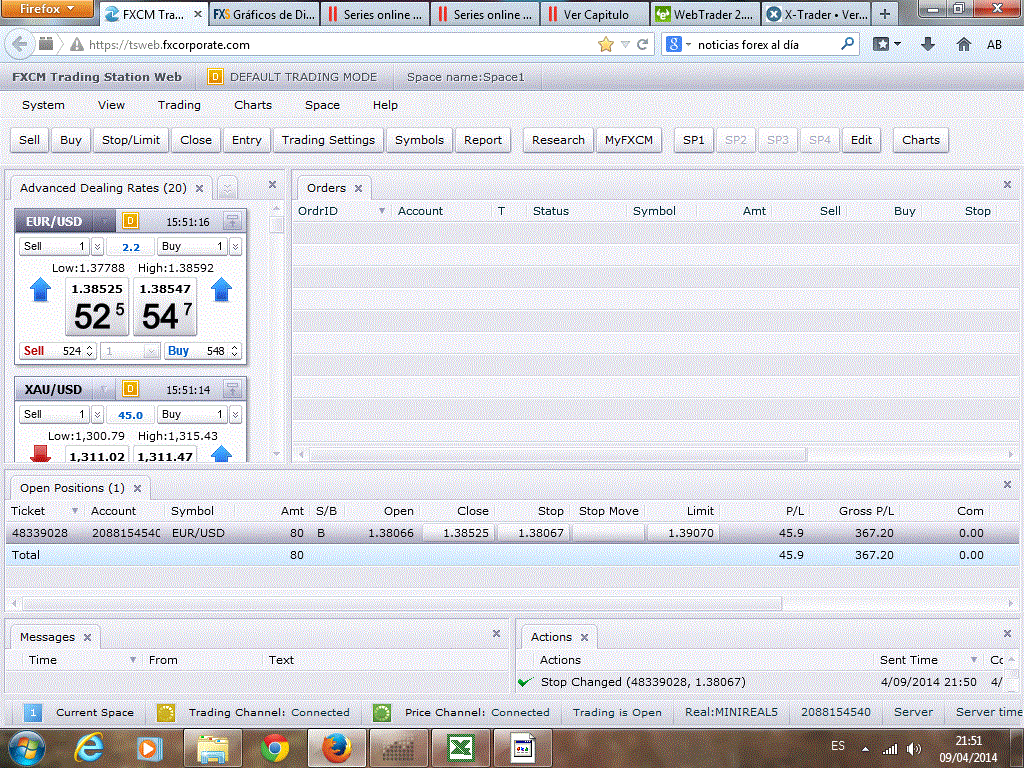This screenshot has width=1024, height=768.
Task: Click the Limit cell 1.39070 in EUR/USD position
Action: point(684,533)
